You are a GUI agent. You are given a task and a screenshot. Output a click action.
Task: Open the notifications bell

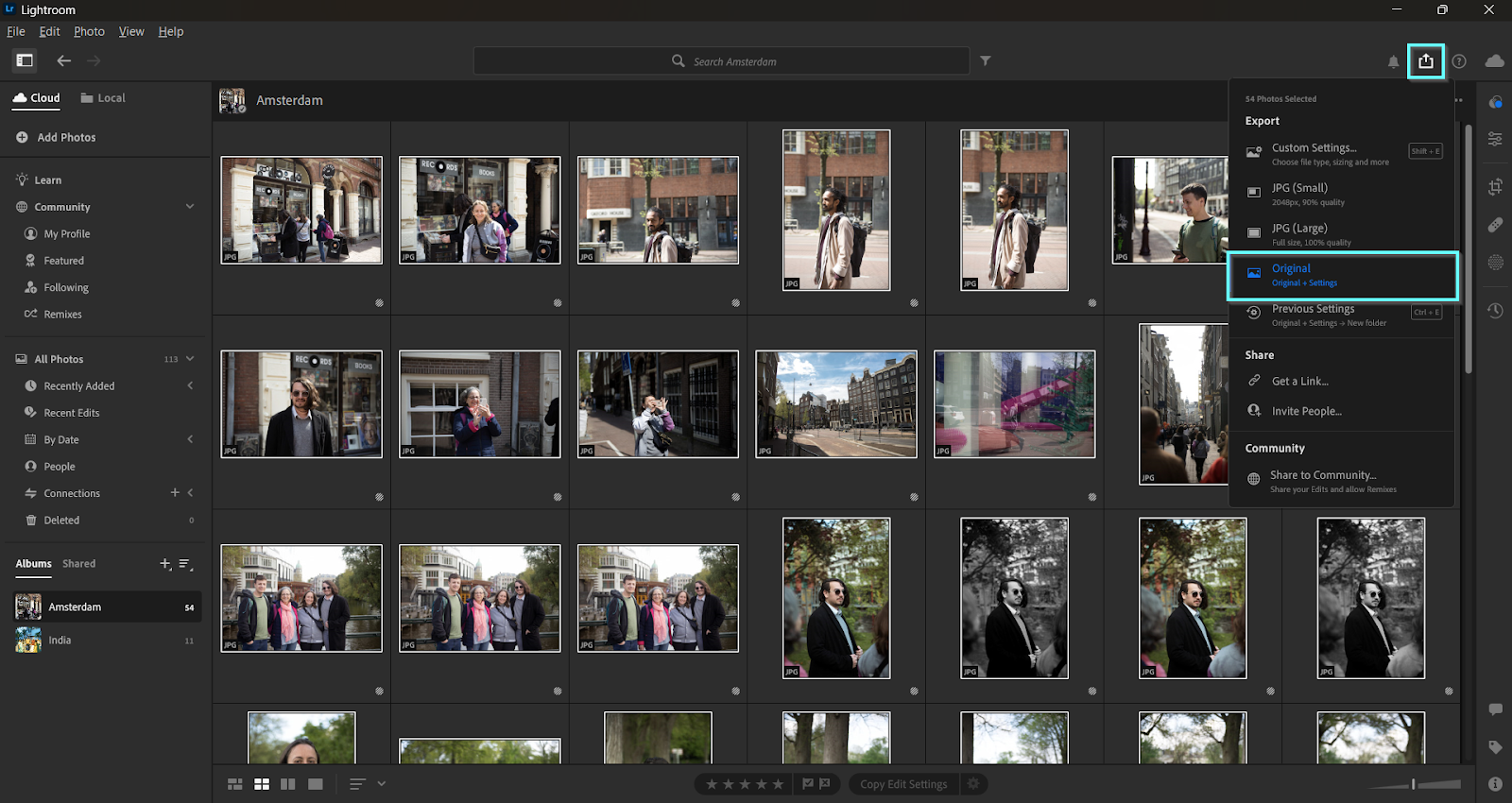(x=1393, y=61)
